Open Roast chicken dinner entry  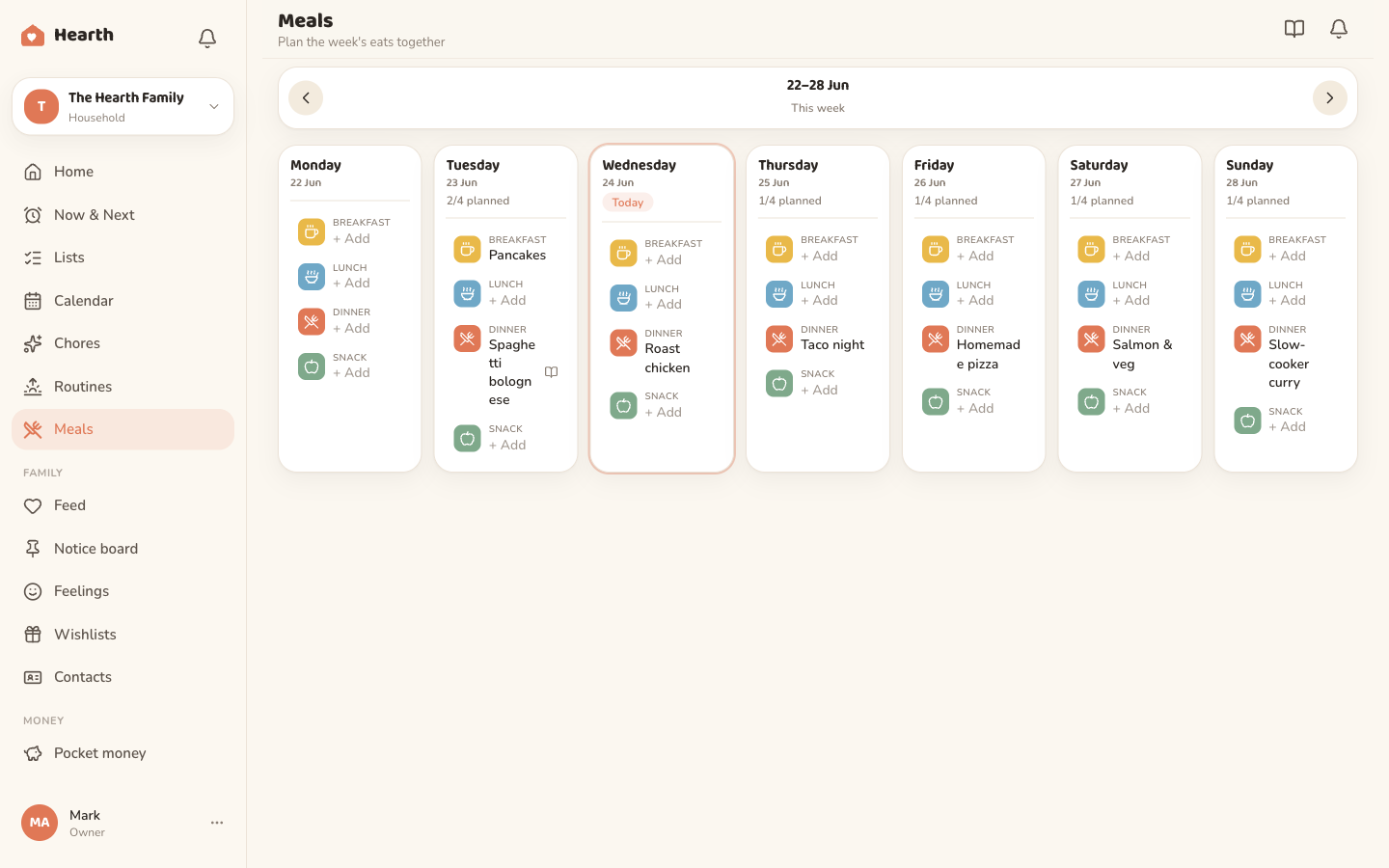[x=667, y=359]
